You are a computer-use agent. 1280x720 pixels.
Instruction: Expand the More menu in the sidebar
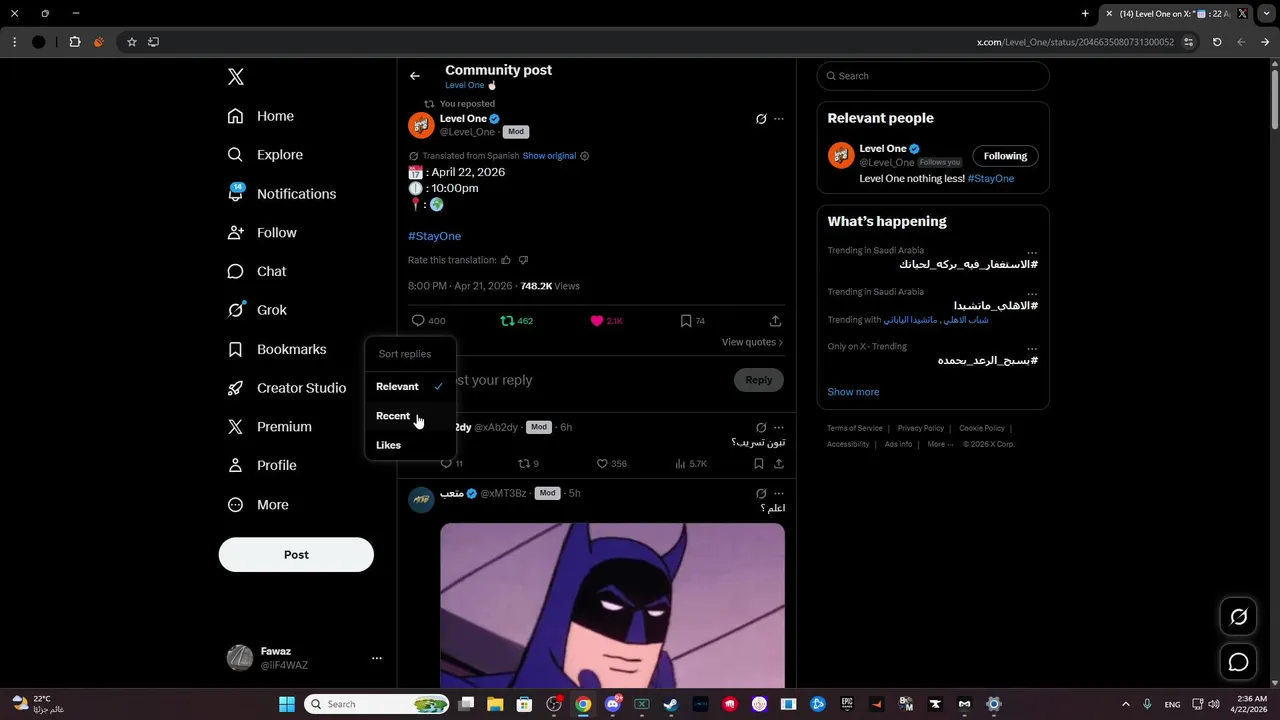tap(258, 505)
